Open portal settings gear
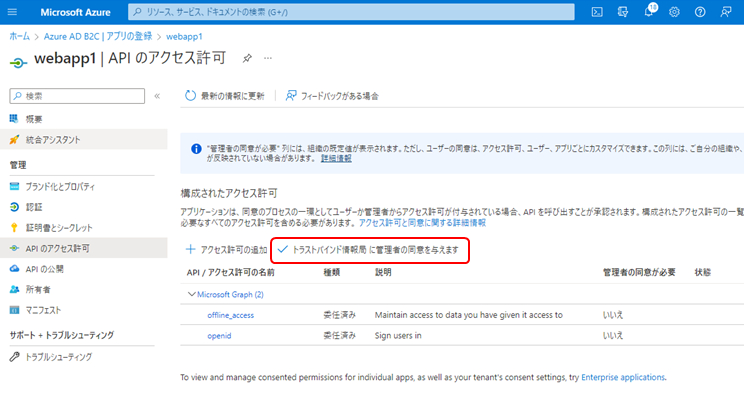 click(x=674, y=12)
